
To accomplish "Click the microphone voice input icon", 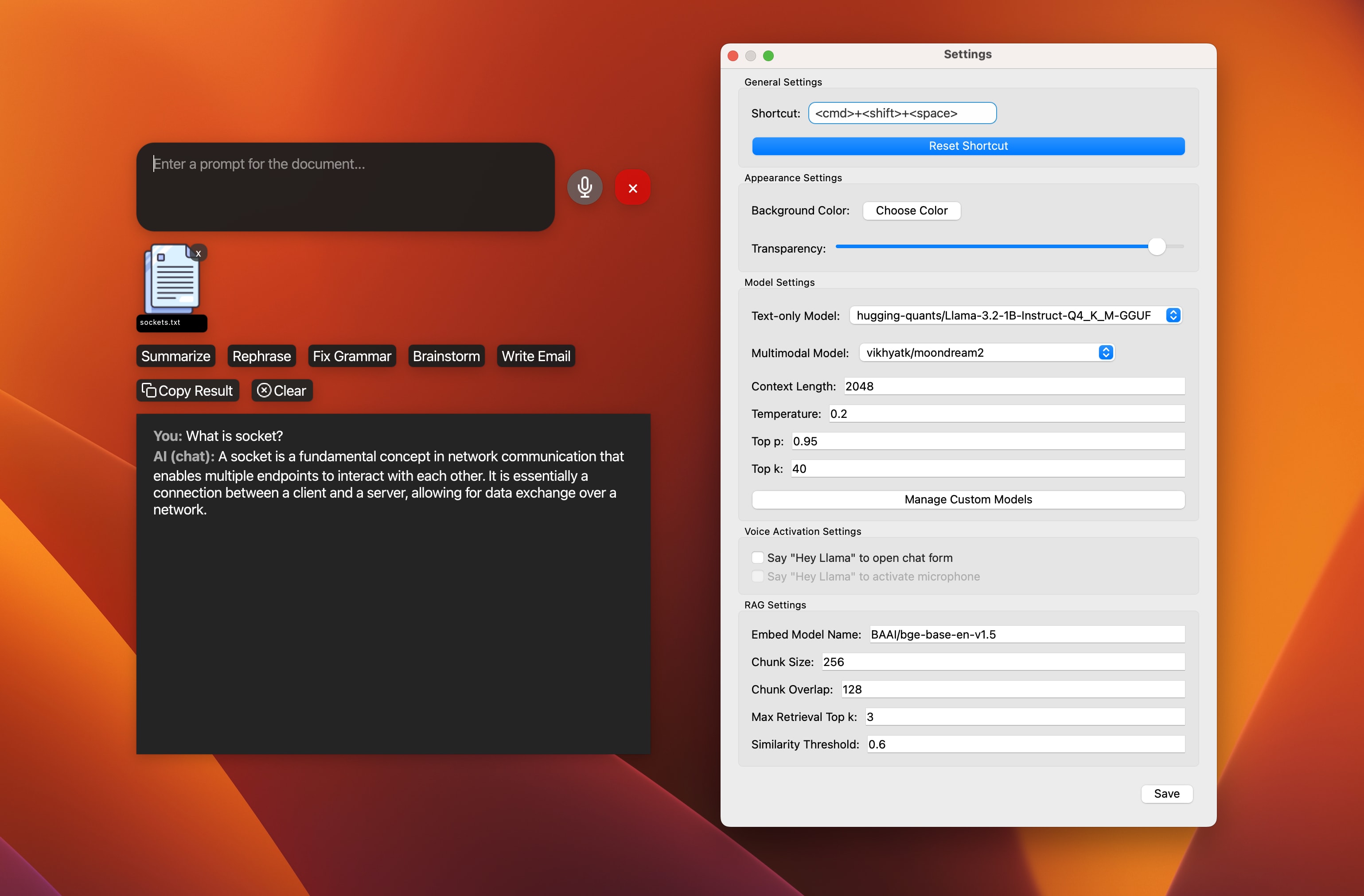I will click(x=585, y=187).
